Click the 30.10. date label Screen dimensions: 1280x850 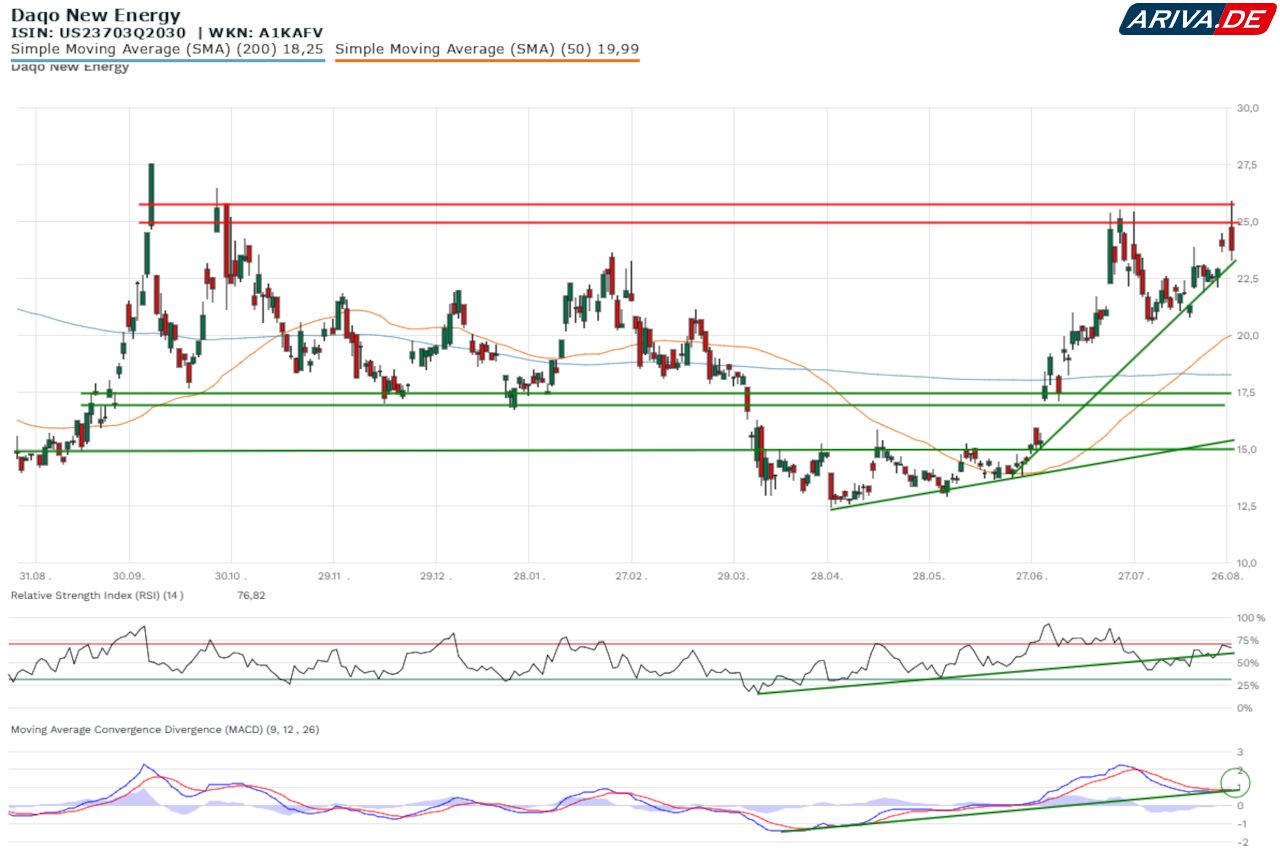click(x=231, y=577)
